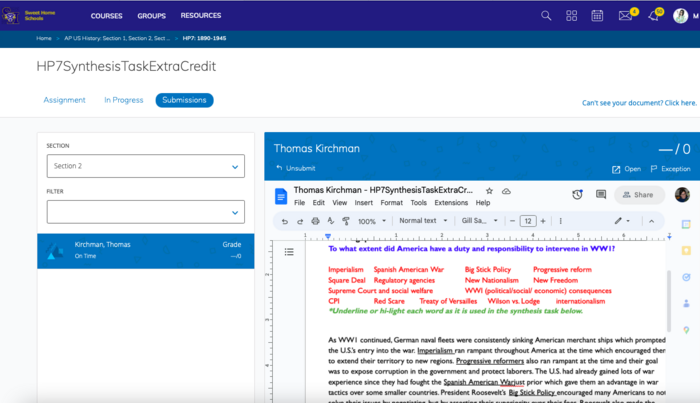Star the Google Docs document

point(489,190)
